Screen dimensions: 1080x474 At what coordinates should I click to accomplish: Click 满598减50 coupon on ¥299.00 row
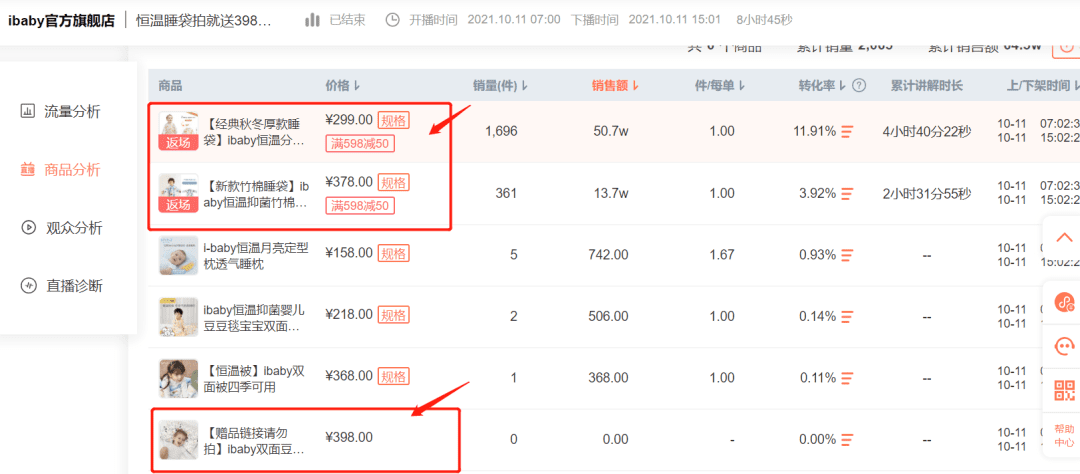[360, 143]
